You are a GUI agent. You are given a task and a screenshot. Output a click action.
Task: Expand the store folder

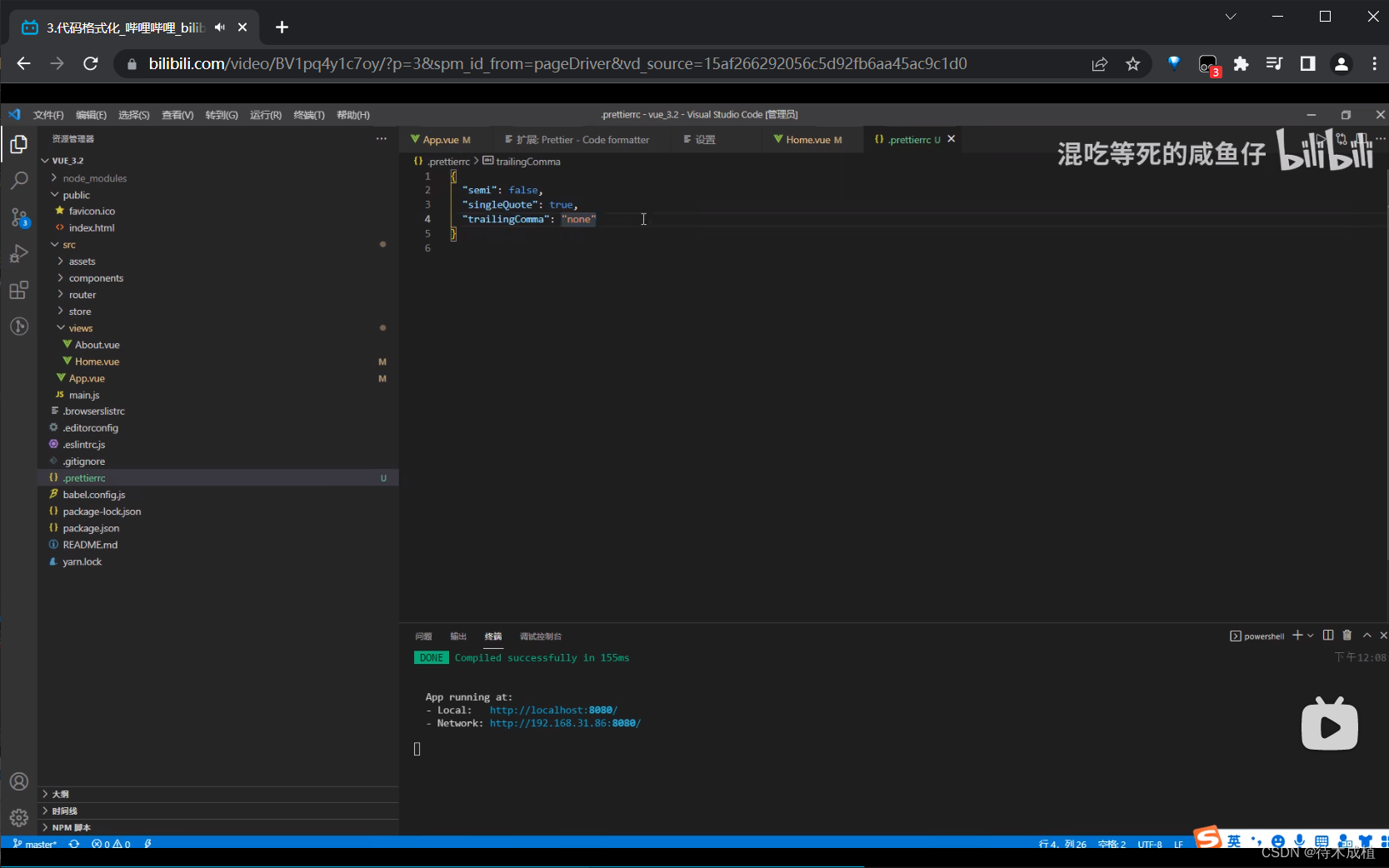60,311
